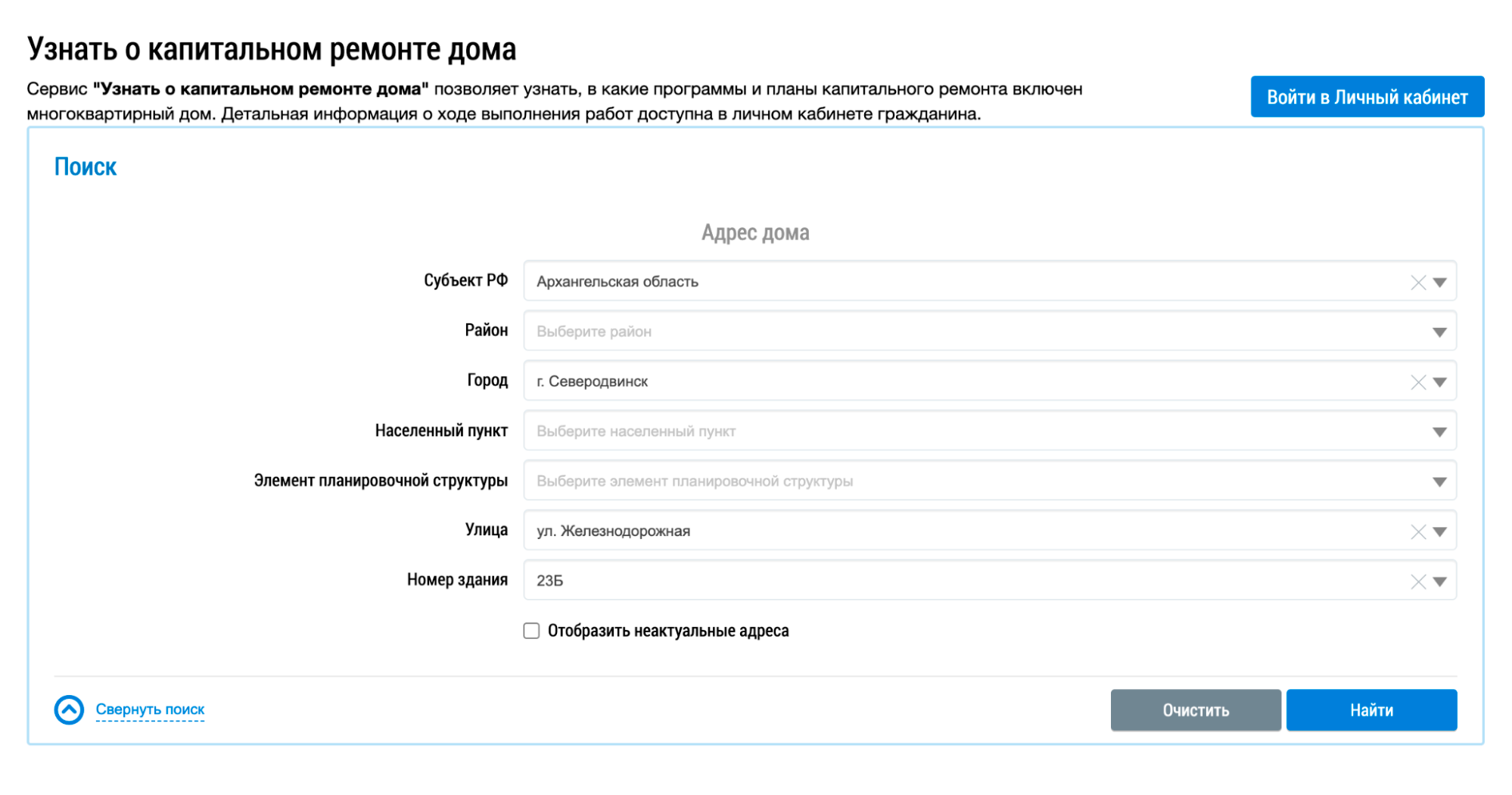Clear the Номер здания field with X icon
This screenshot has height=795, width=1512.
(1417, 581)
